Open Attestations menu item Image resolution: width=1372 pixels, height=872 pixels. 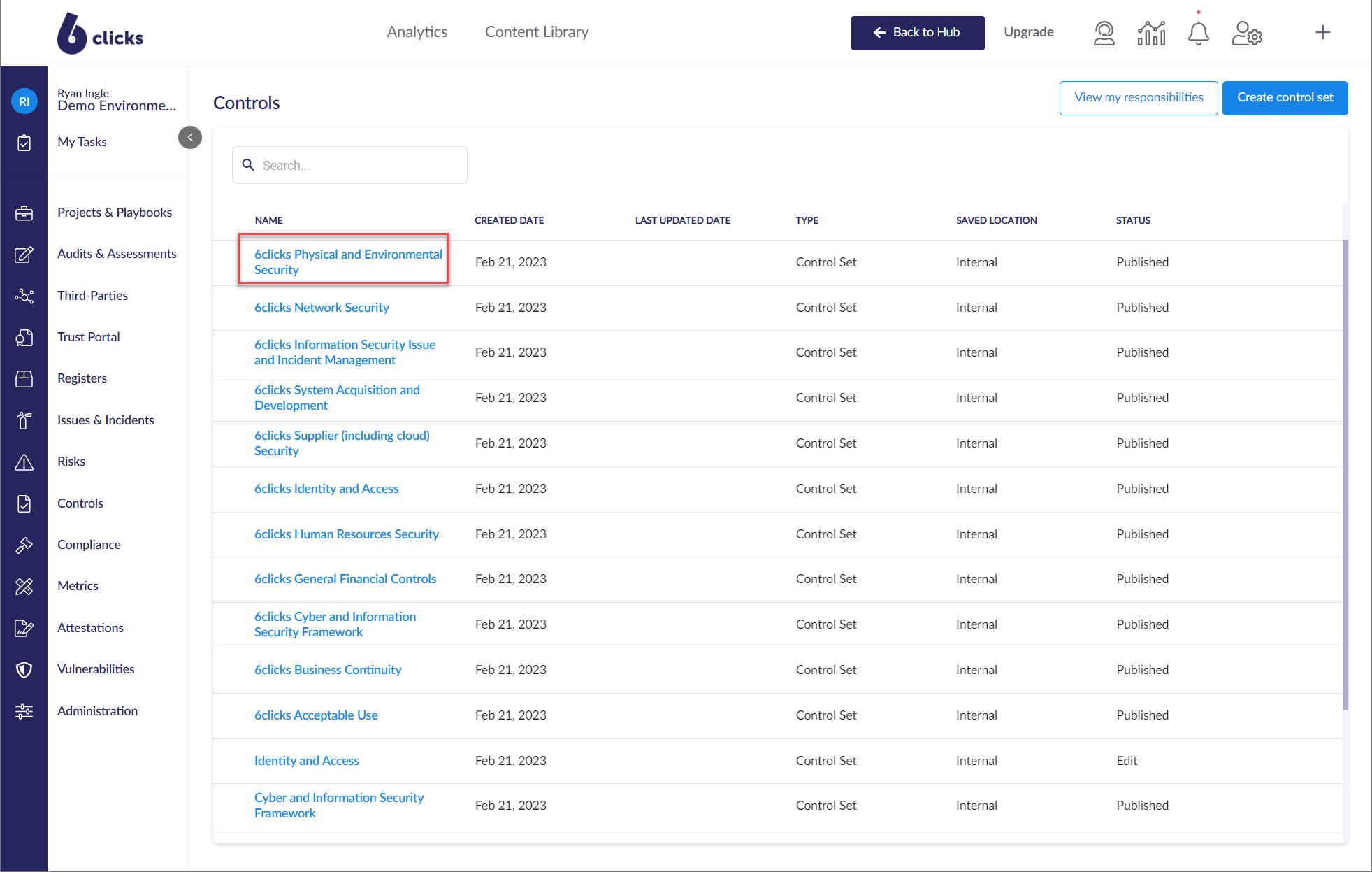(x=90, y=628)
